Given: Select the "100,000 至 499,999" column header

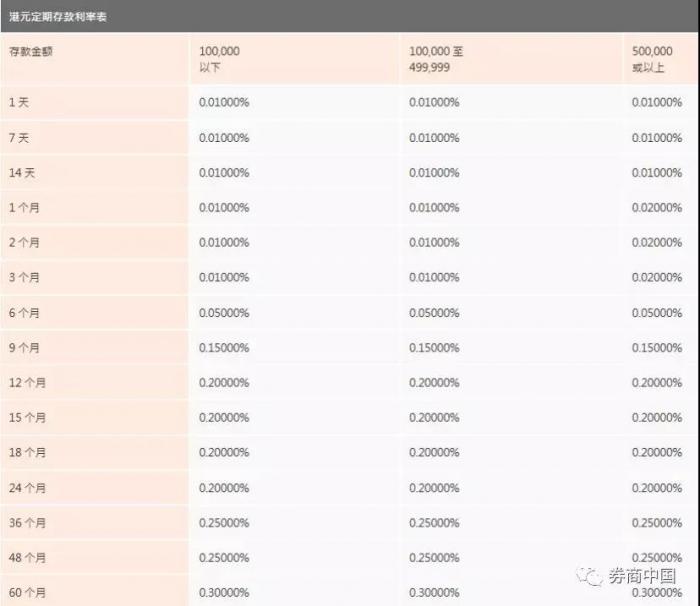Looking at the screenshot, I should click(436, 59).
